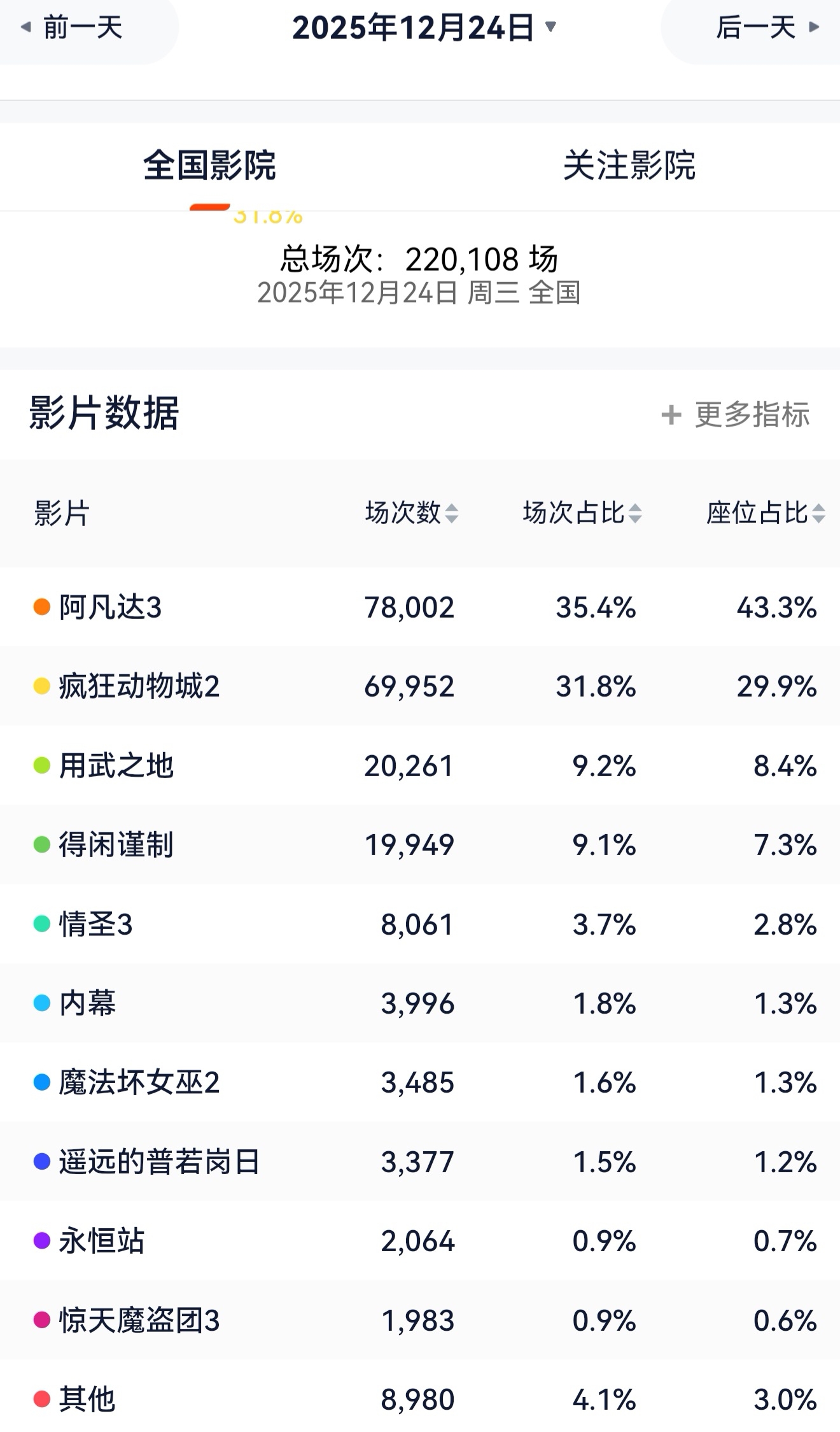This screenshot has width=840, height=1432.
Task: Click the plus icon for 更多指标
Action: (x=671, y=415)
